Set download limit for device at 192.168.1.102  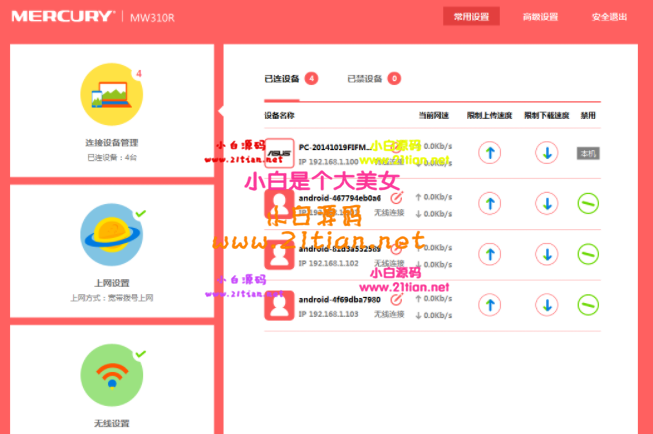[x=546, y=254]
